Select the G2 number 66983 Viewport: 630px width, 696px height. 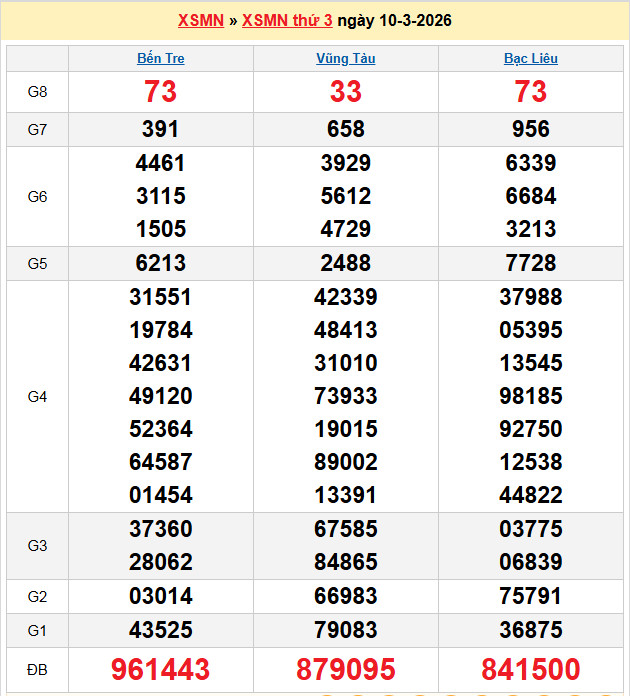[345, 596]
